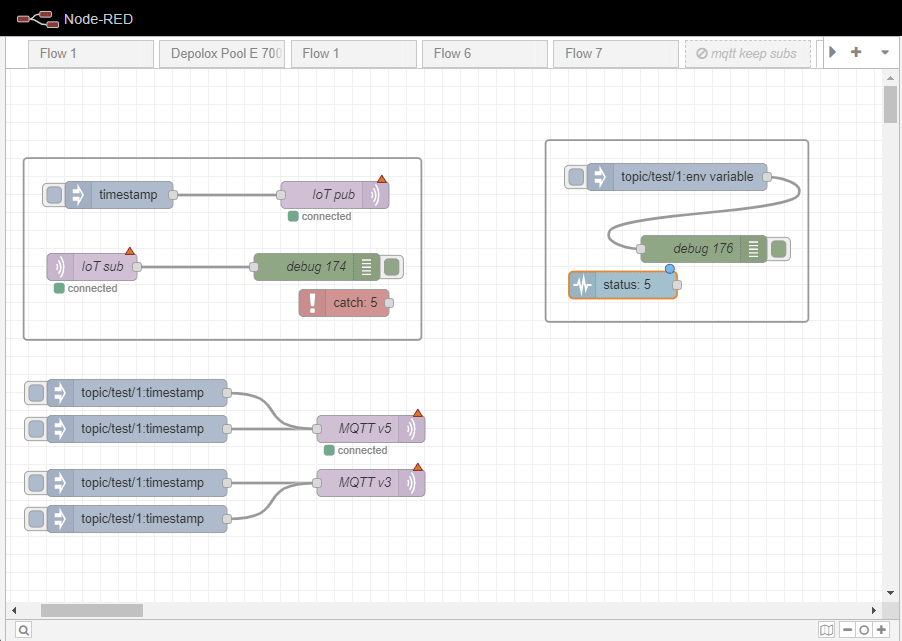Viewport: 902px width, 641px height.
Task: Zoom out using the minus icon
Action: 845,629
